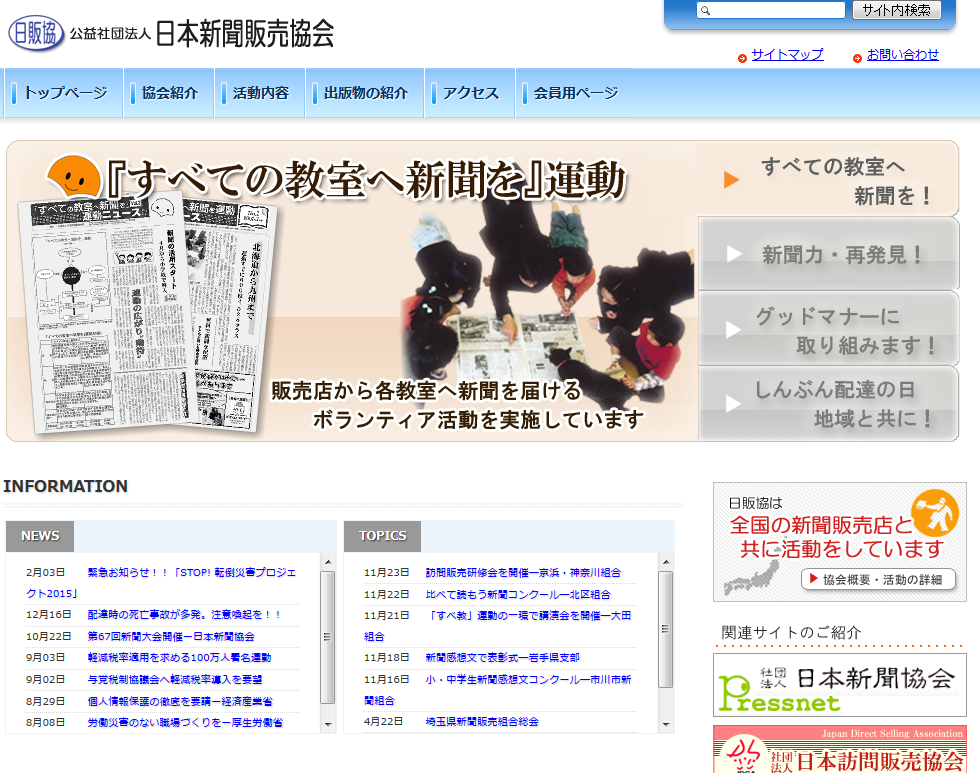
Task: Click the Pressnet green logo
Action: click(x=779, y=694)
